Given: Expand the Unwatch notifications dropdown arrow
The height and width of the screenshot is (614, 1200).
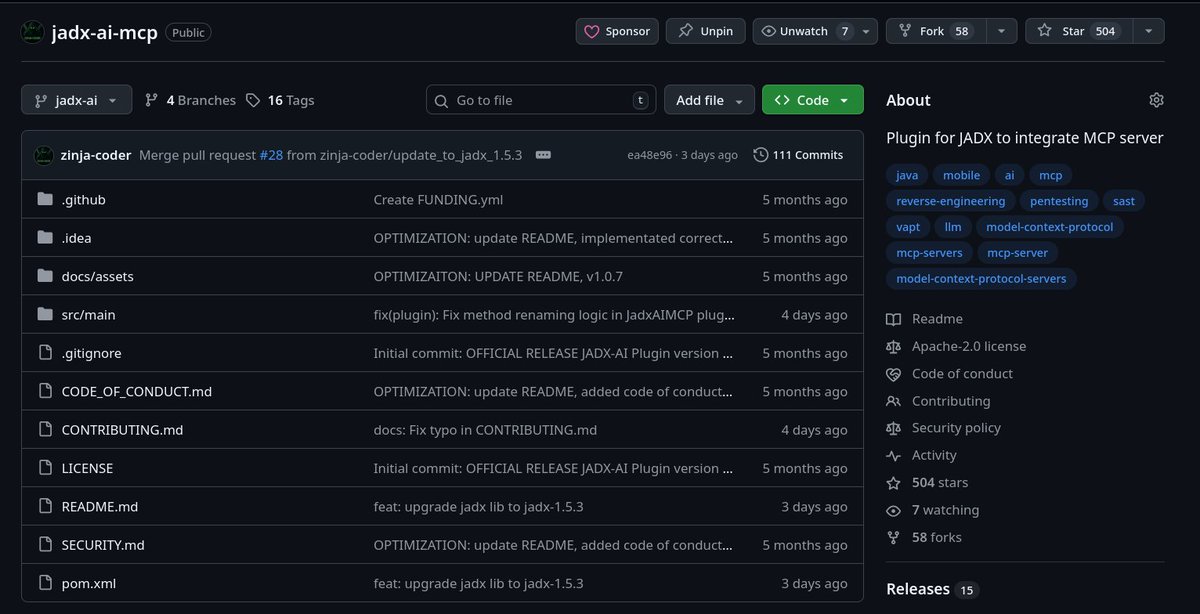Looking at the screenshot, I should (x=866, y=31).
